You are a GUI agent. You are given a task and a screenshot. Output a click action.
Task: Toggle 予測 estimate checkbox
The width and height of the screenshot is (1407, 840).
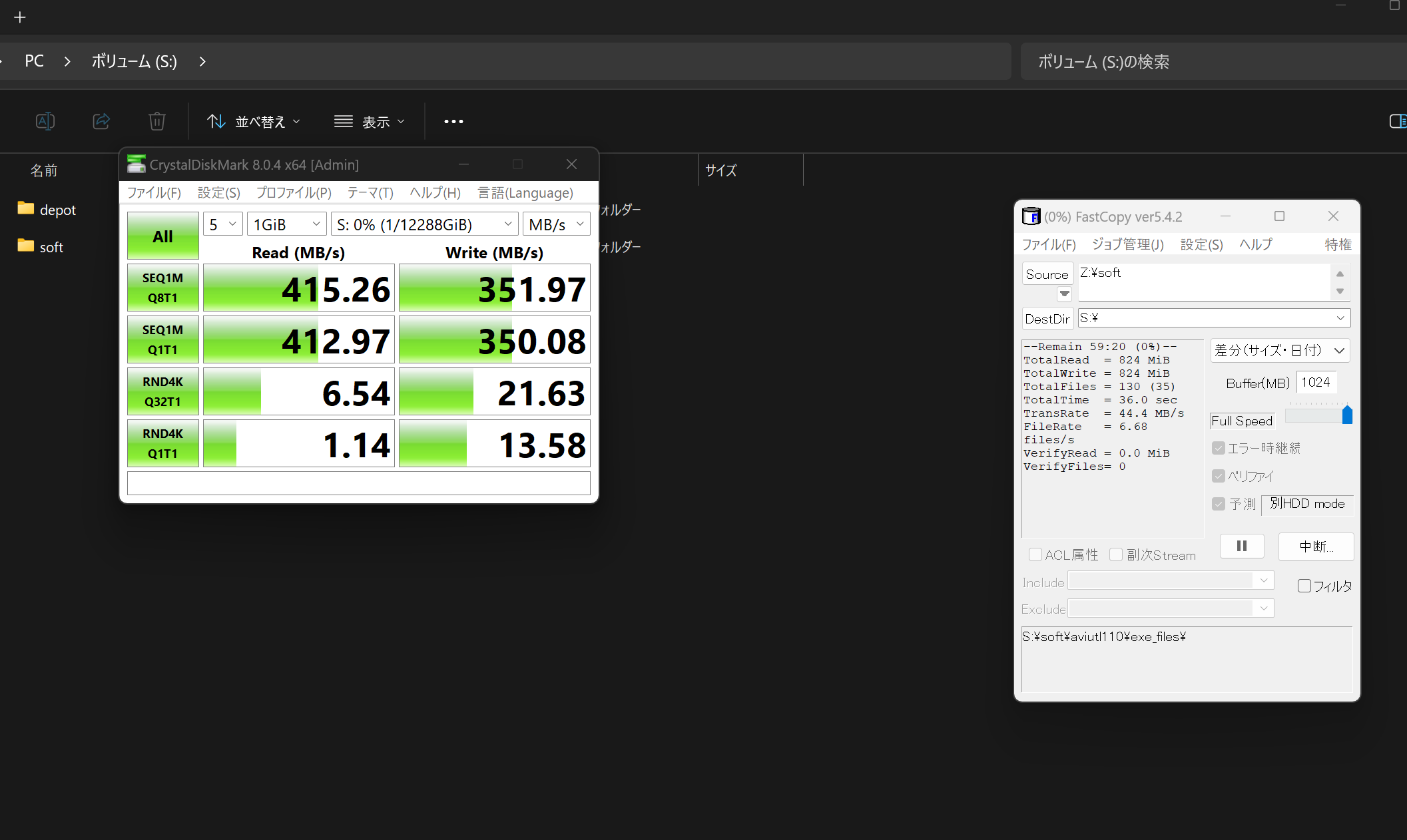(1219, 504)
